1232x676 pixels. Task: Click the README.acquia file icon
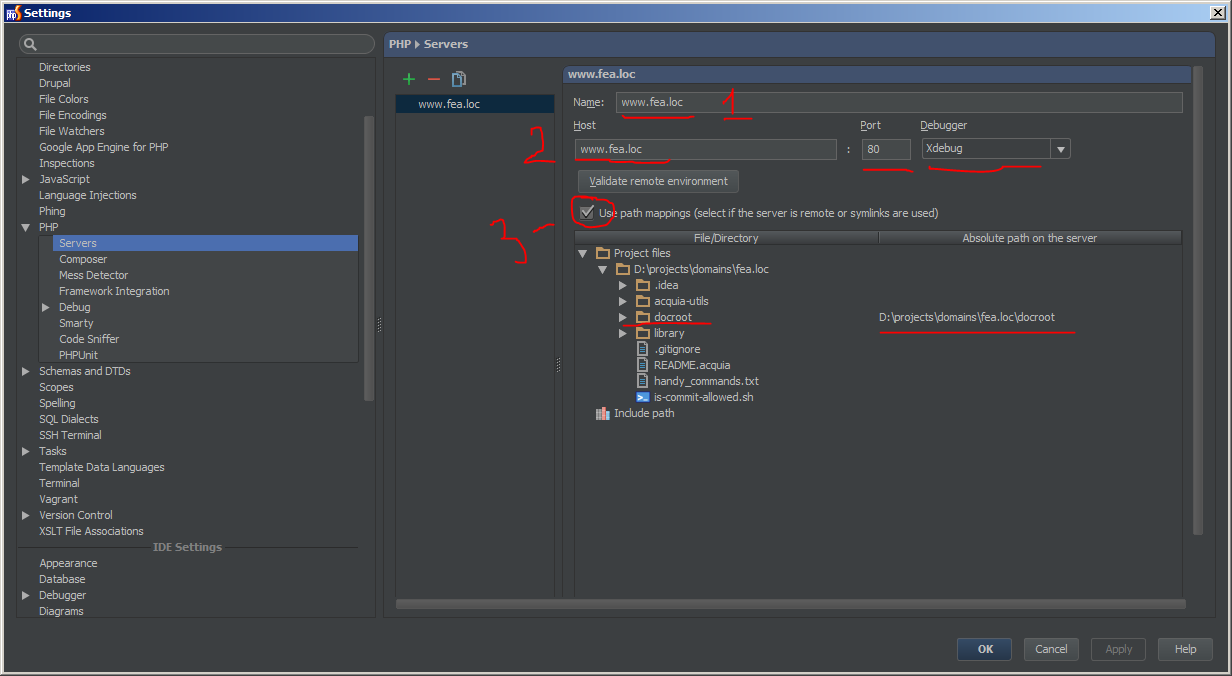pos(643,365)
